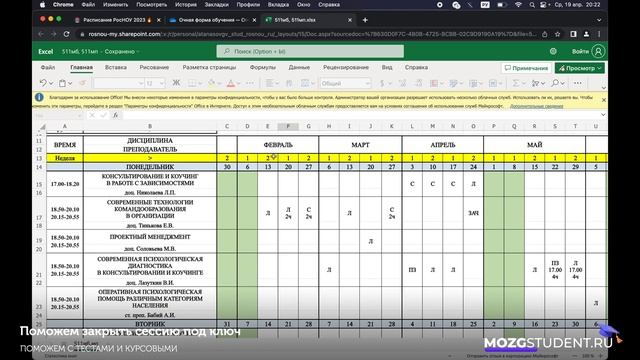The image size is (640, 360).
Task: Click the Wi-Fi icon in macOS menu bar
Action: coord(518,5)
